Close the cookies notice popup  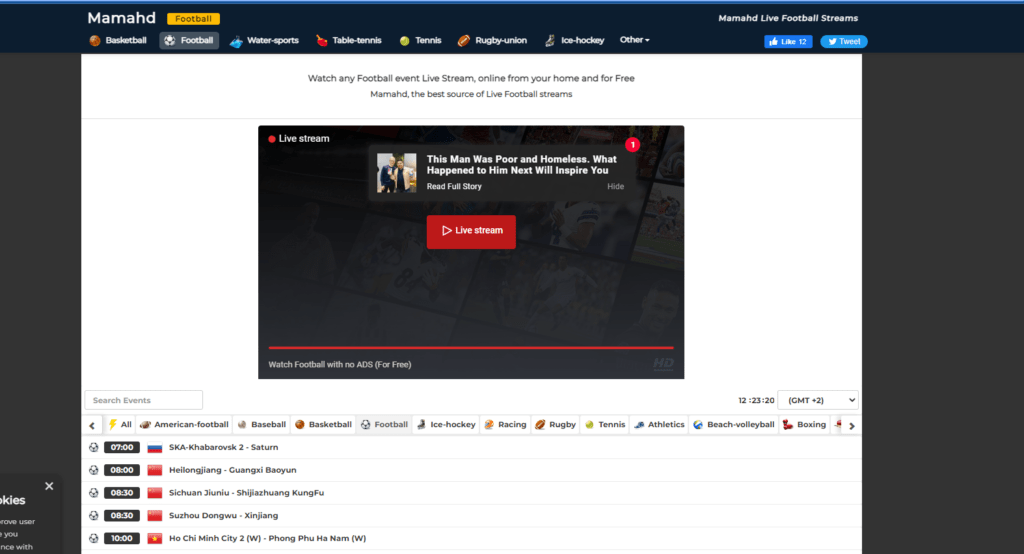(x=49, y=486)
